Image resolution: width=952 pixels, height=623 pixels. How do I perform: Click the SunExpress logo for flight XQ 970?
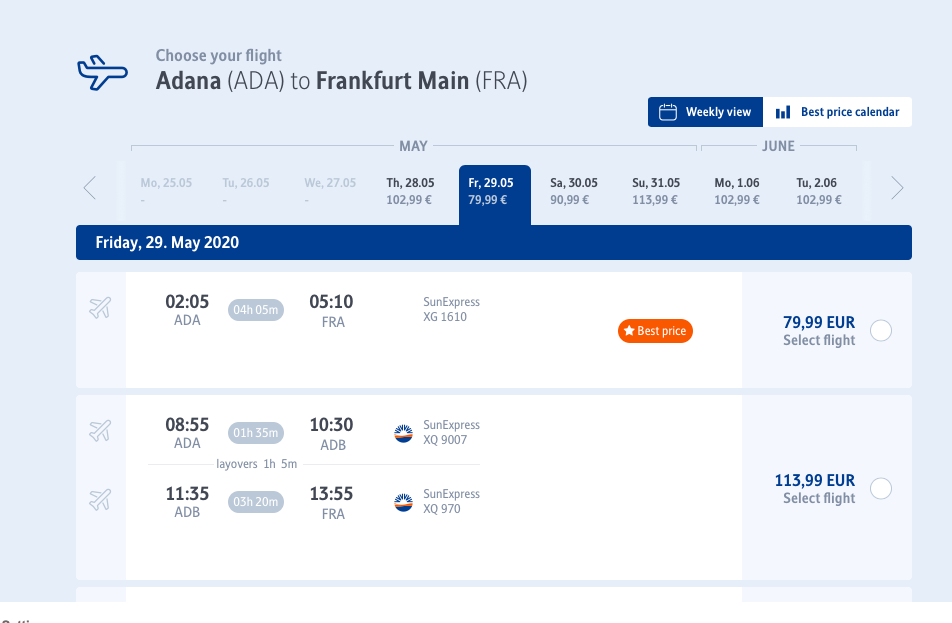point(403,502)
